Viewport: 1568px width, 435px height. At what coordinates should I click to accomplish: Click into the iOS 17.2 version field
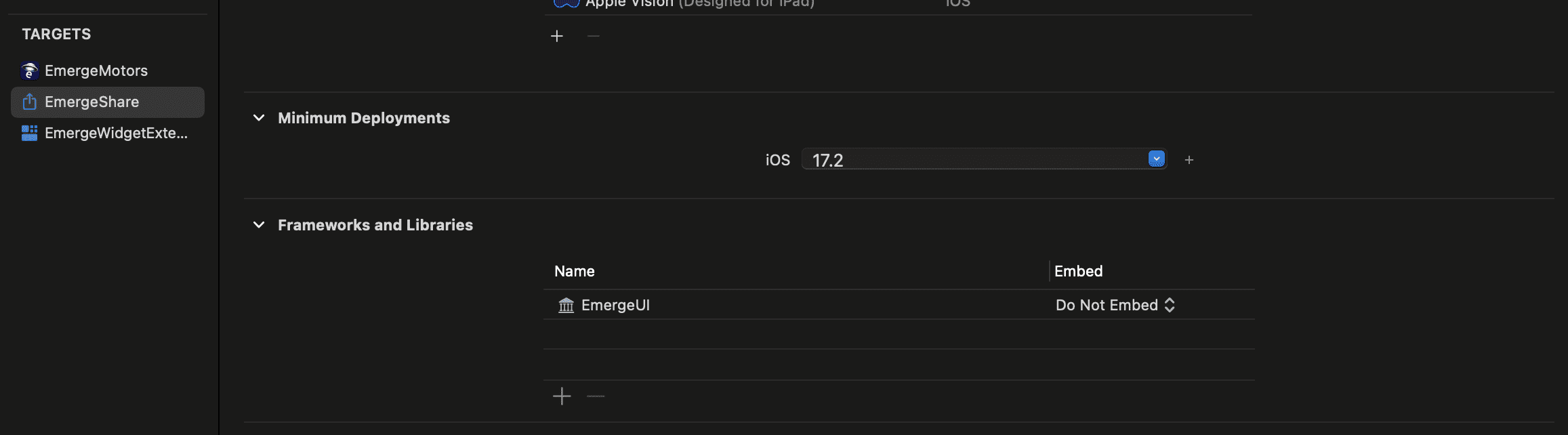(969, 160)
